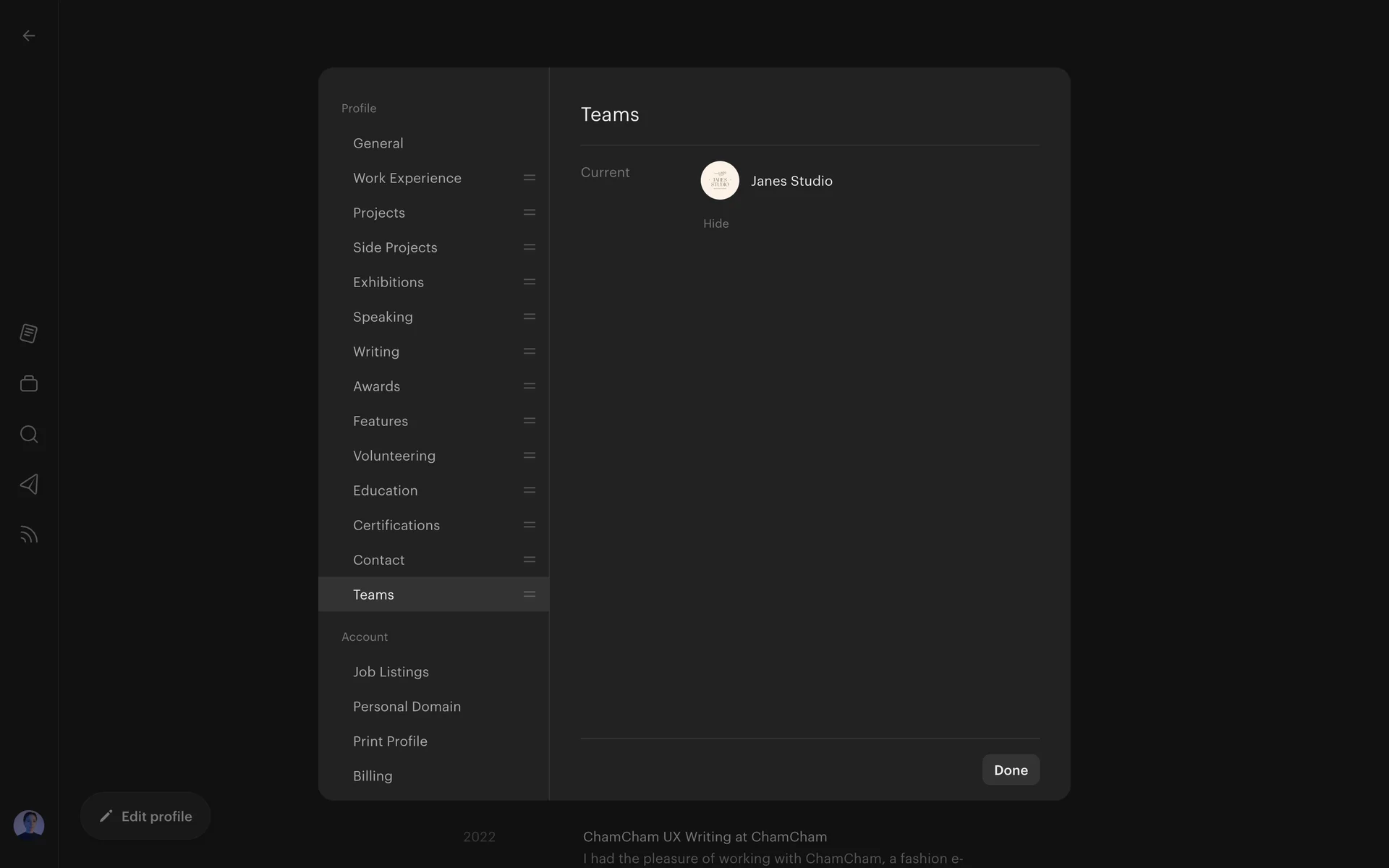The height and width of the screenshot is (868, 1389).
Task: Switch to the Speaking section
Action: [383, 317]
